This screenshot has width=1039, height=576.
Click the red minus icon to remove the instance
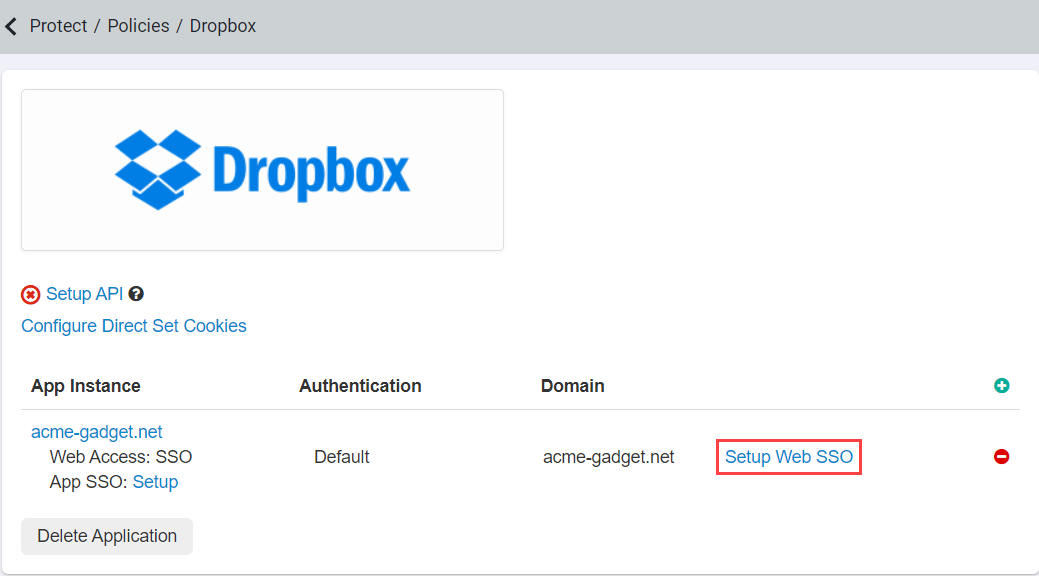[x=1001, y=456]
